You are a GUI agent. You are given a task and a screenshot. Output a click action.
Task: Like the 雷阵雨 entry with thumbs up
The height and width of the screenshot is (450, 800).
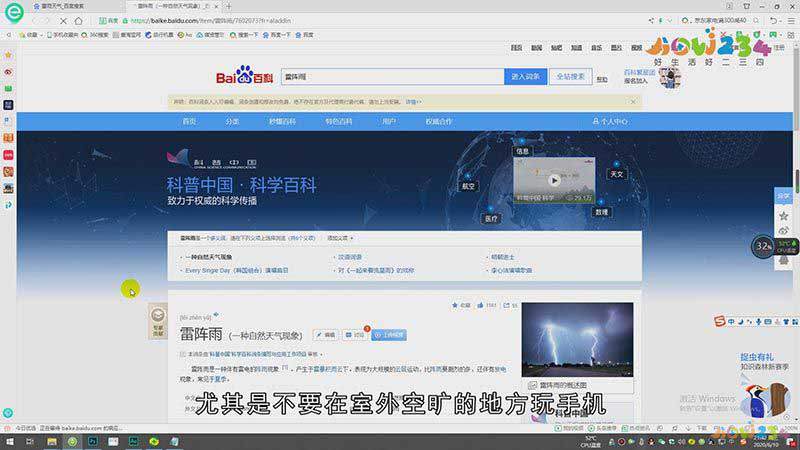[x=487, y=305]
